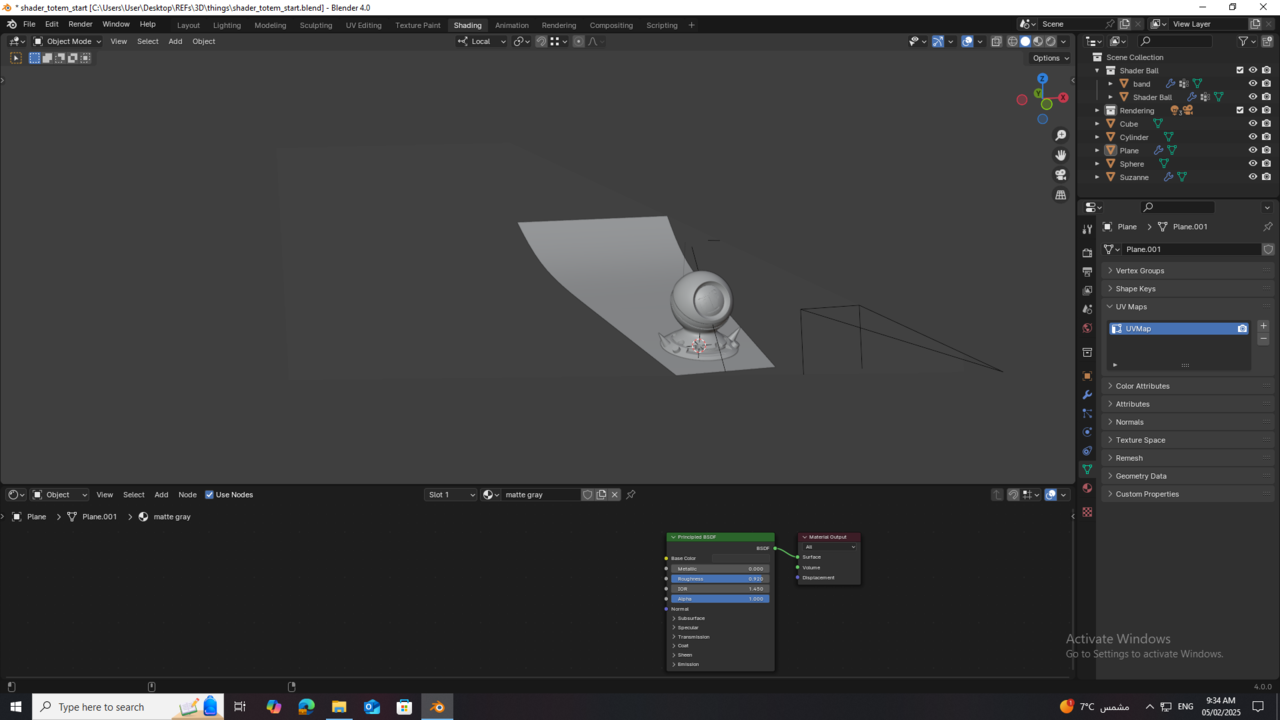Click the camera icon next to Rendering collection

click(1266, 110)
